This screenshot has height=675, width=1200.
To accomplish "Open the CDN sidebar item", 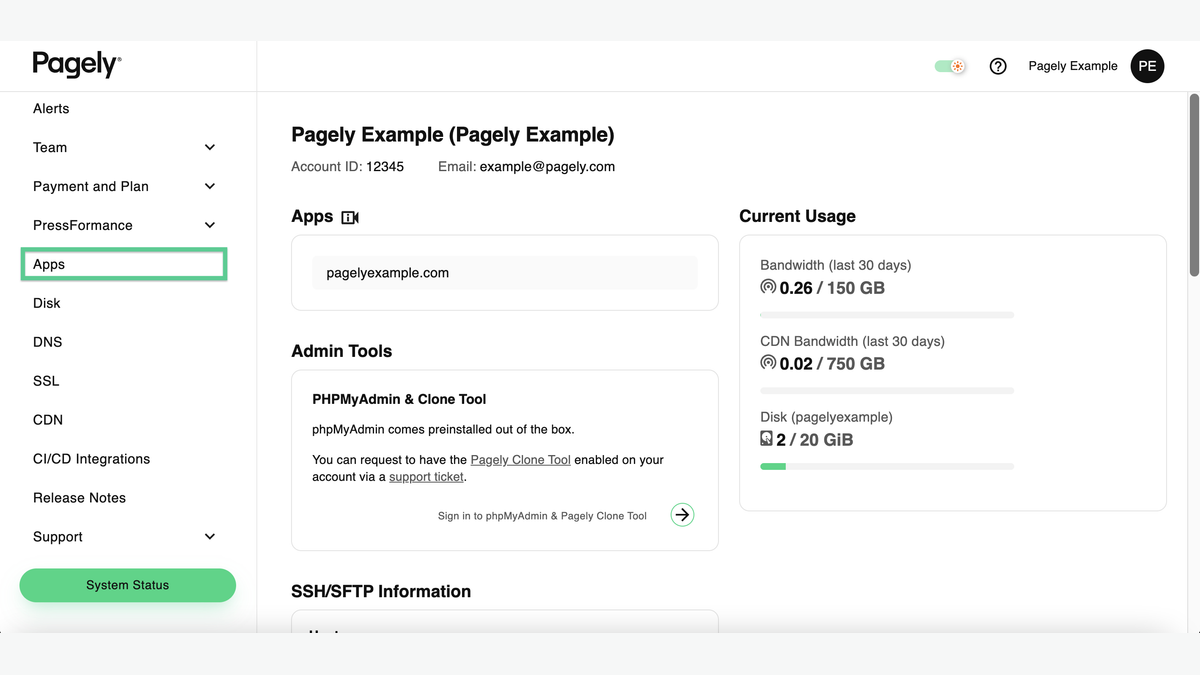I will pos(48,420).
